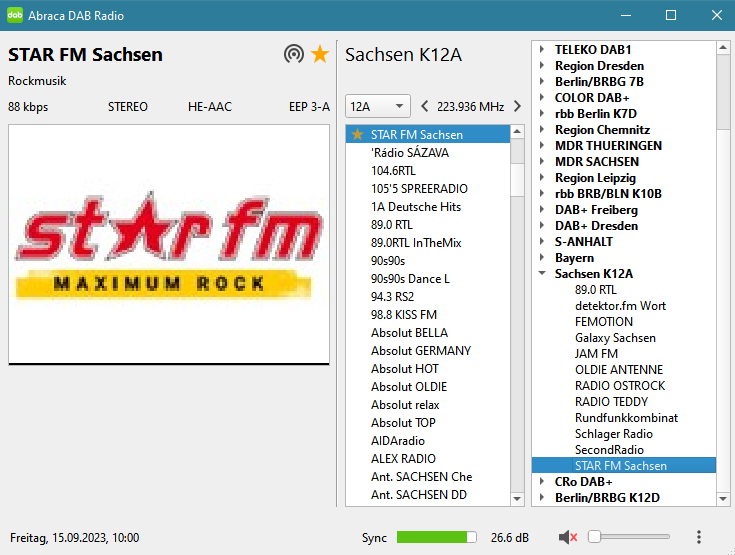The image size is (735, 555).
Task: Click the volume slider track
Action: pyautogui.click(x=630, y=538)
